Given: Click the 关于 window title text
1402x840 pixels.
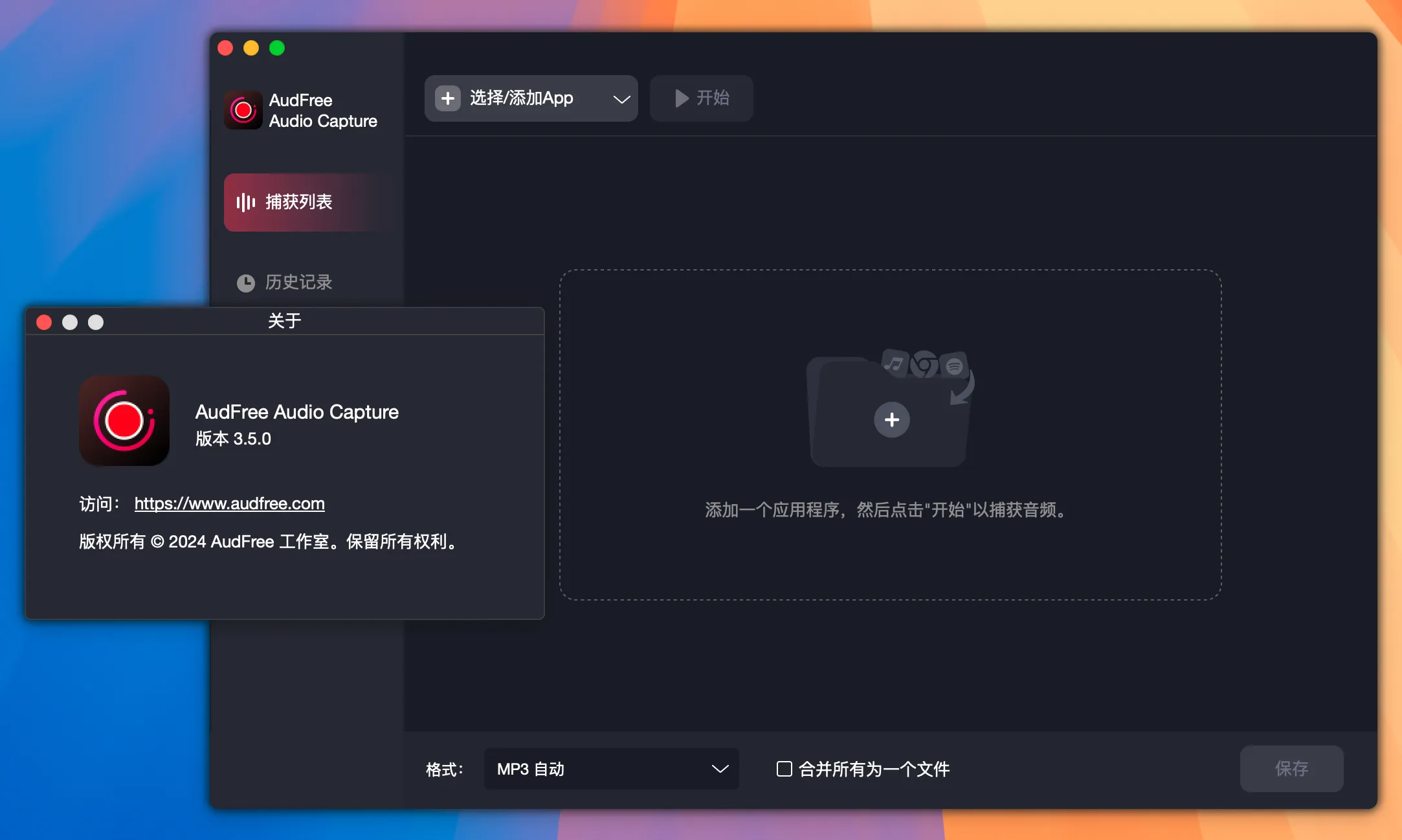Looking at the screenshot, I should coord(285,321).
